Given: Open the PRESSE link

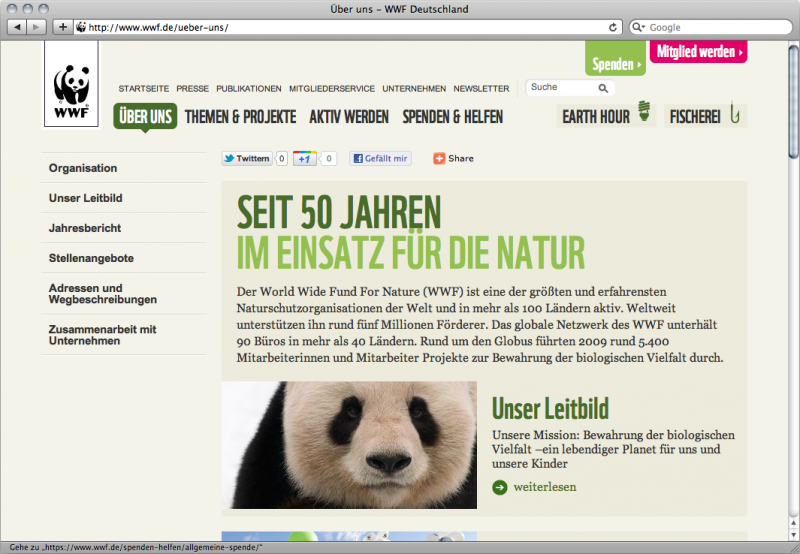Looking at the screenshot, I should 192,89.
